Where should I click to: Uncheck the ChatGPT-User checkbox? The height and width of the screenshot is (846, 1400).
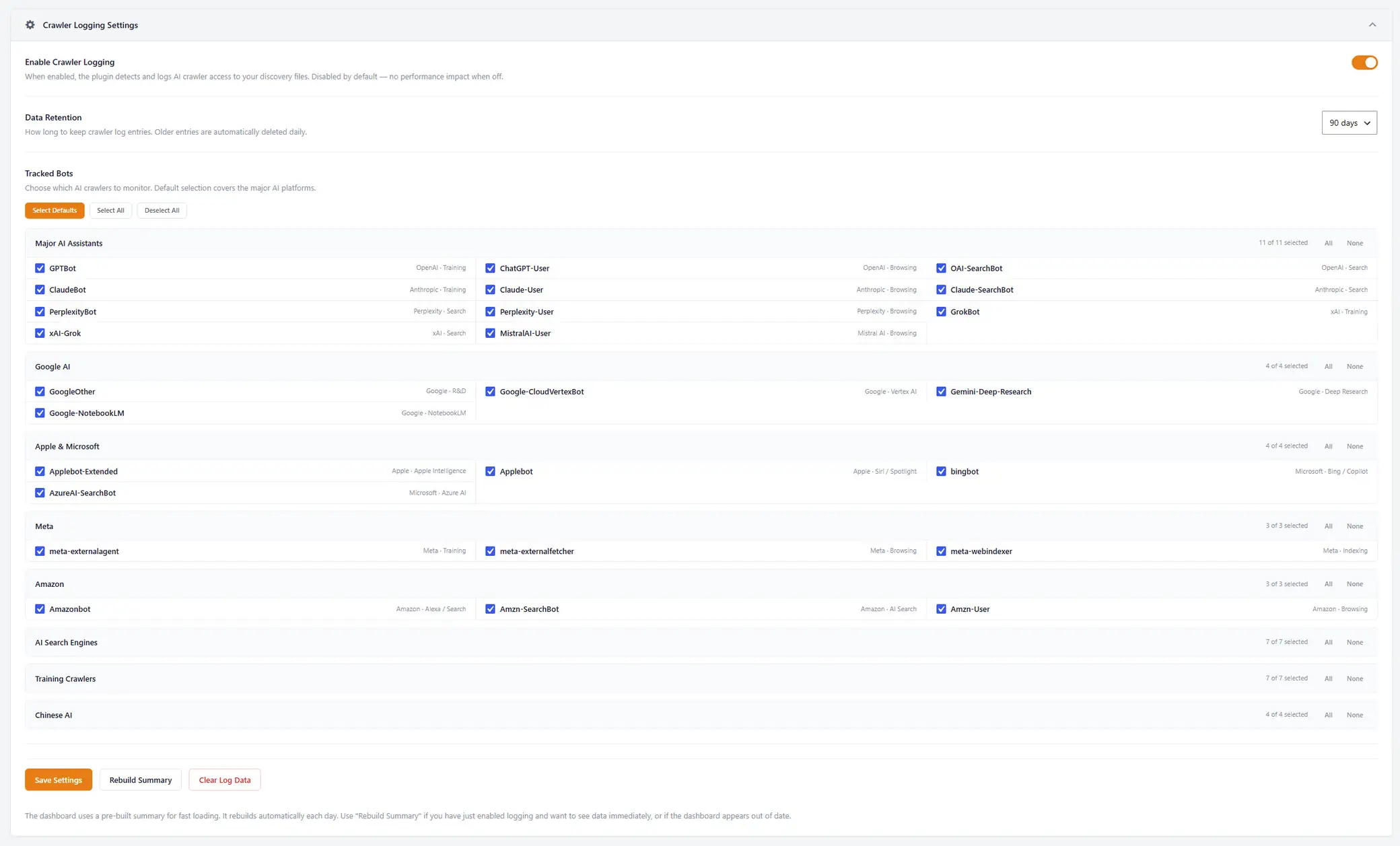click(x=490, y=268)
